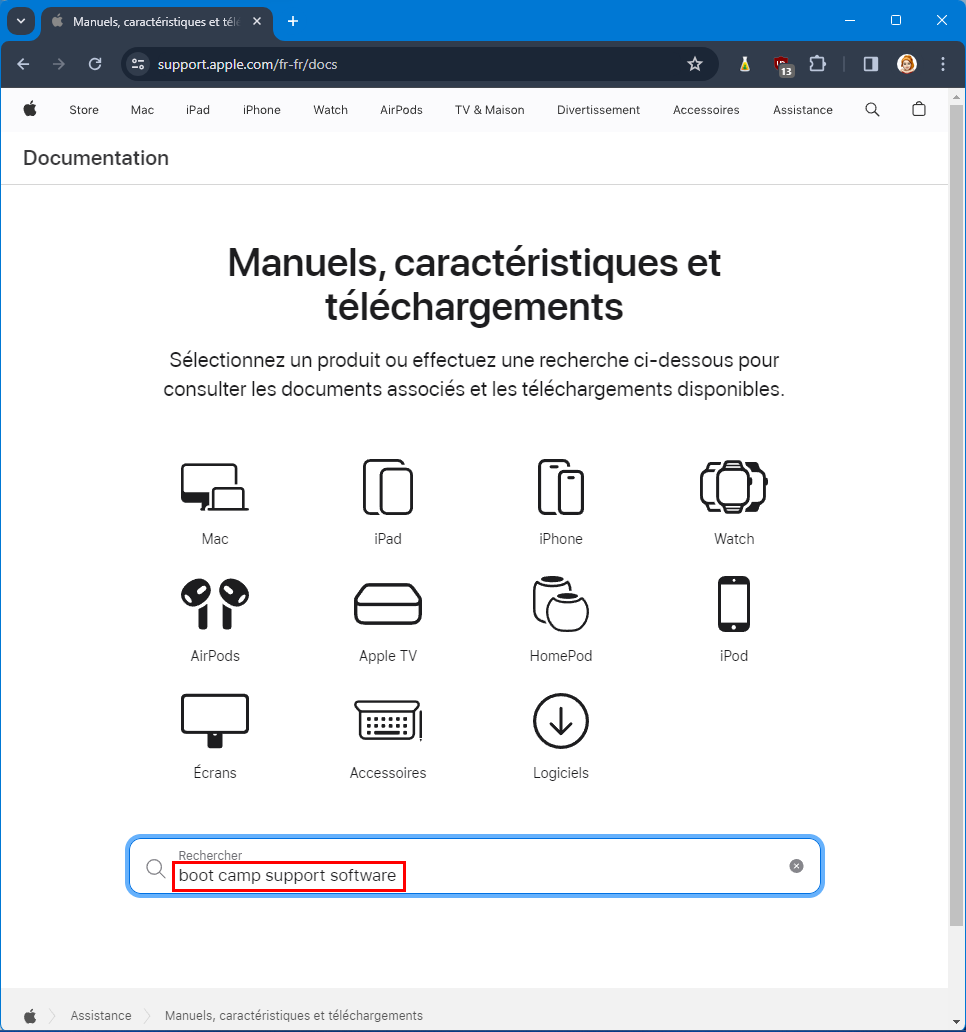Click the yellow flask extension icon
This screenshot has height=1032, width=966.
[x=744, y=64]
